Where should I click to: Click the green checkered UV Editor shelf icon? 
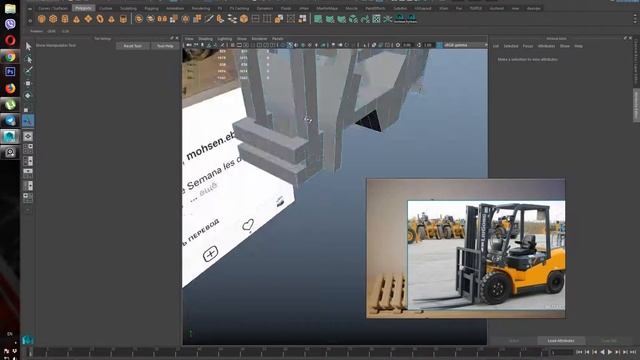coord(376,19)
